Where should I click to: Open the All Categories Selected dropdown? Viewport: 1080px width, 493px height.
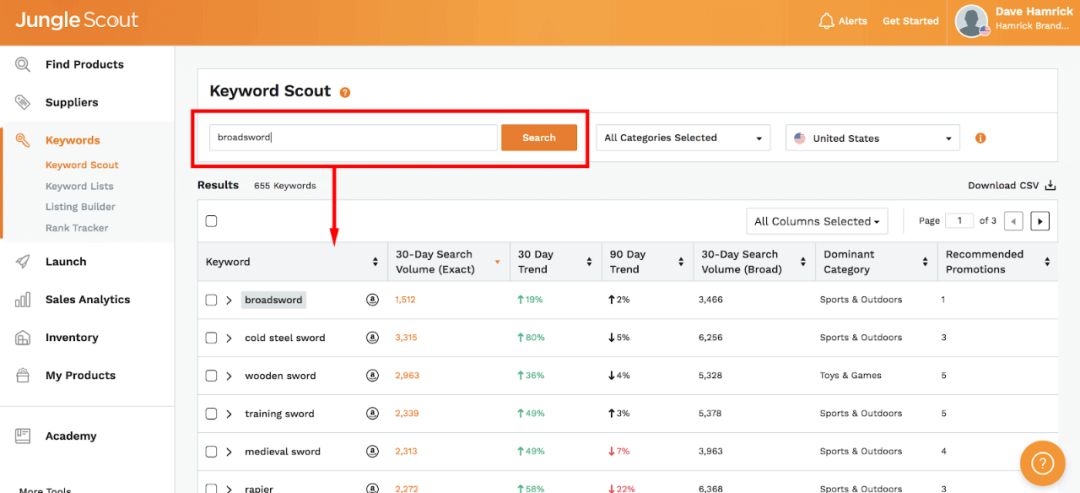click(x=683, y=138)
